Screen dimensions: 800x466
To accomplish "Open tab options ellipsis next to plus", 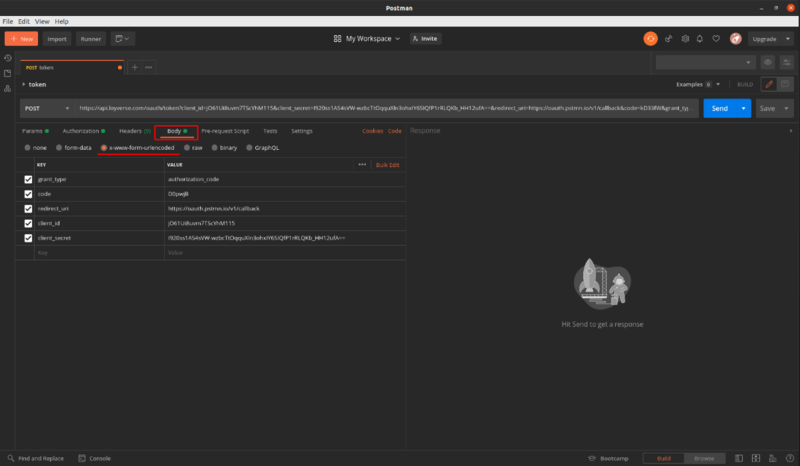I will (148, 67).
